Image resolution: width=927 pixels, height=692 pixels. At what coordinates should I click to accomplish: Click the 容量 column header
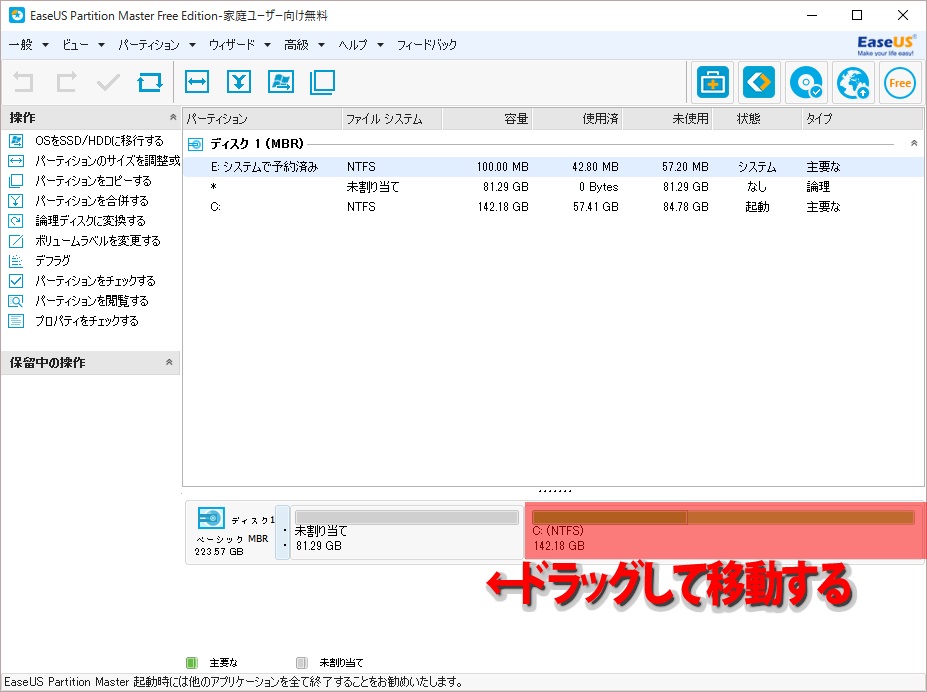point(487,119)
